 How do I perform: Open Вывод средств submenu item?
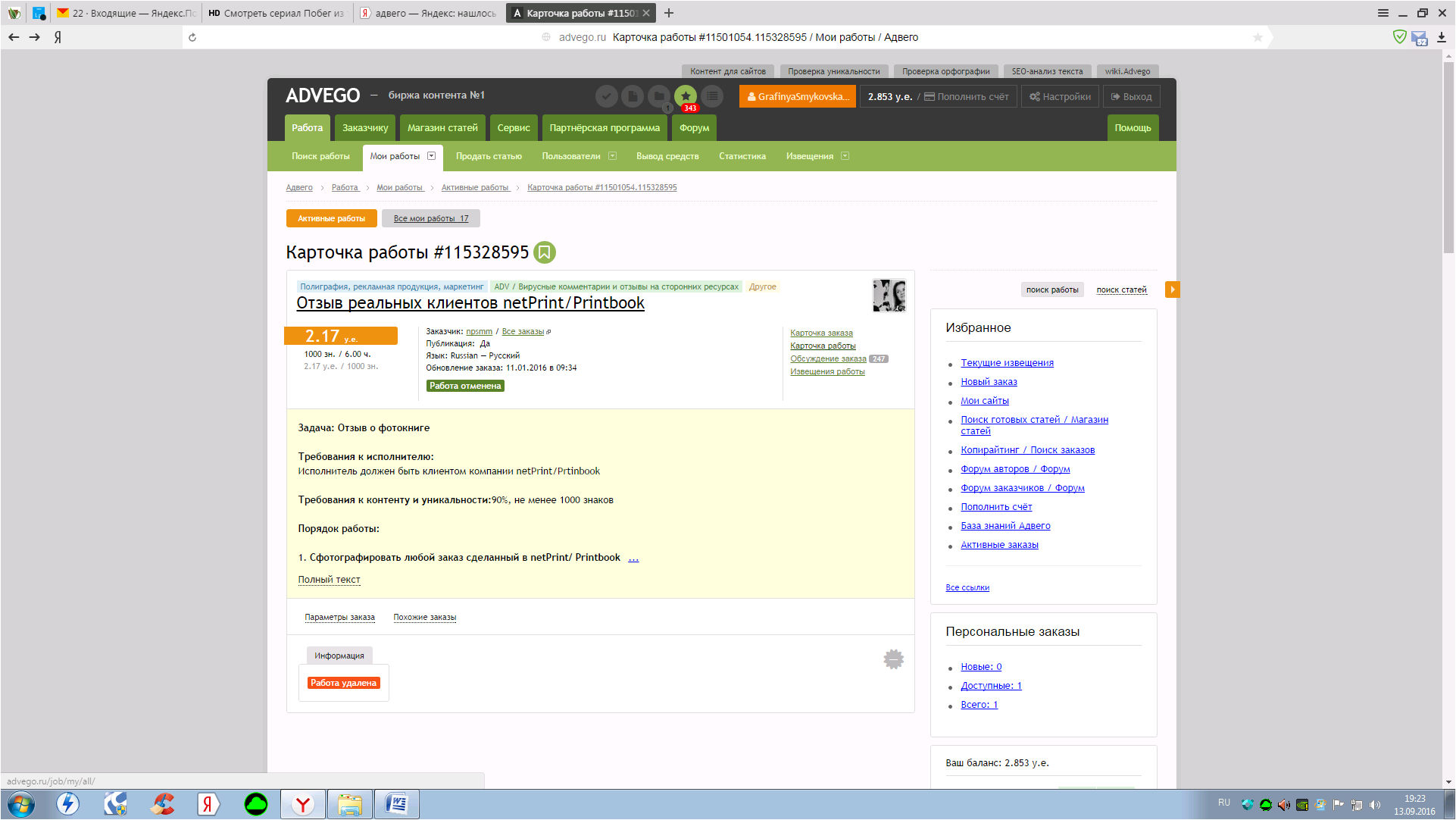pos(667,156)
